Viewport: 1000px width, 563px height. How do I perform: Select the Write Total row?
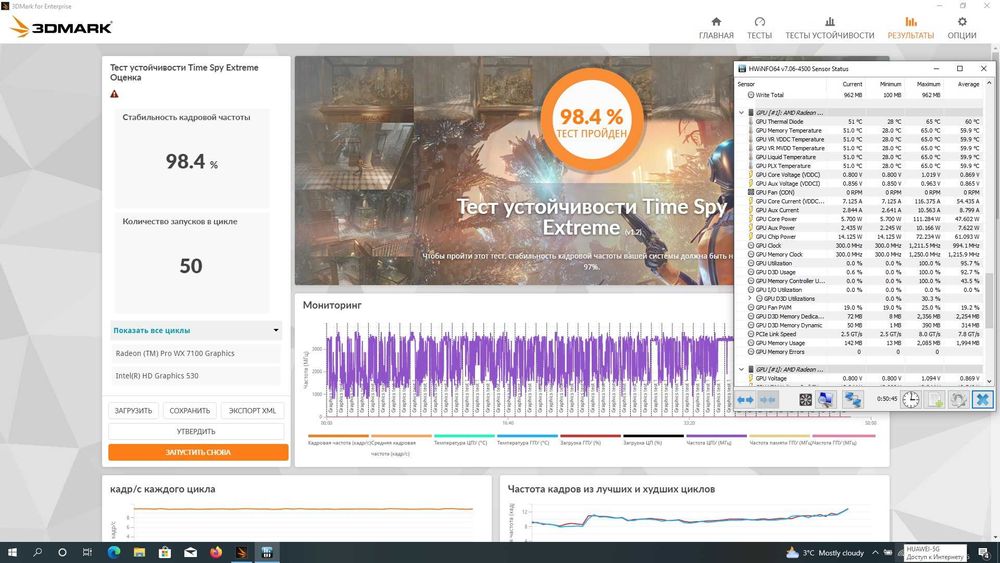click(859, 95)
